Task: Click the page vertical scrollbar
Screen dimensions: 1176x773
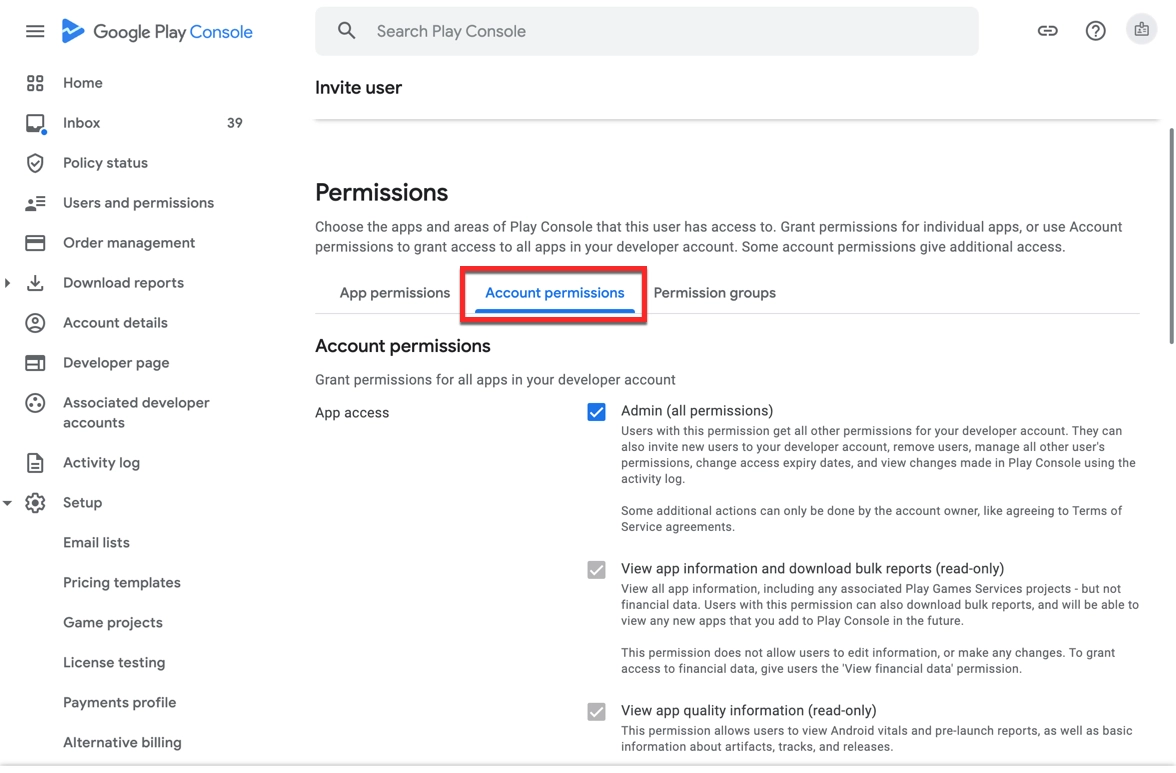Action: click(x=1171, y=236)
